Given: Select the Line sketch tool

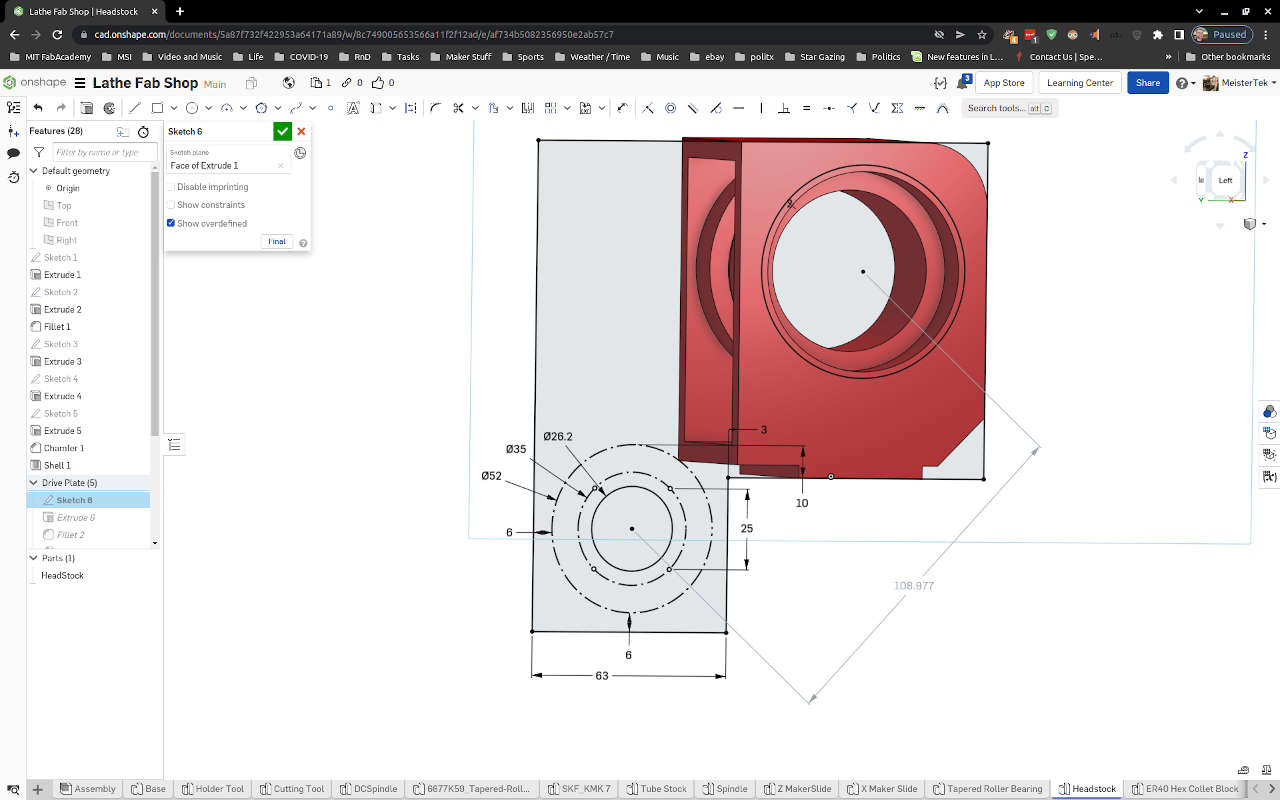Looking at the screenshot, I should 135,108.
